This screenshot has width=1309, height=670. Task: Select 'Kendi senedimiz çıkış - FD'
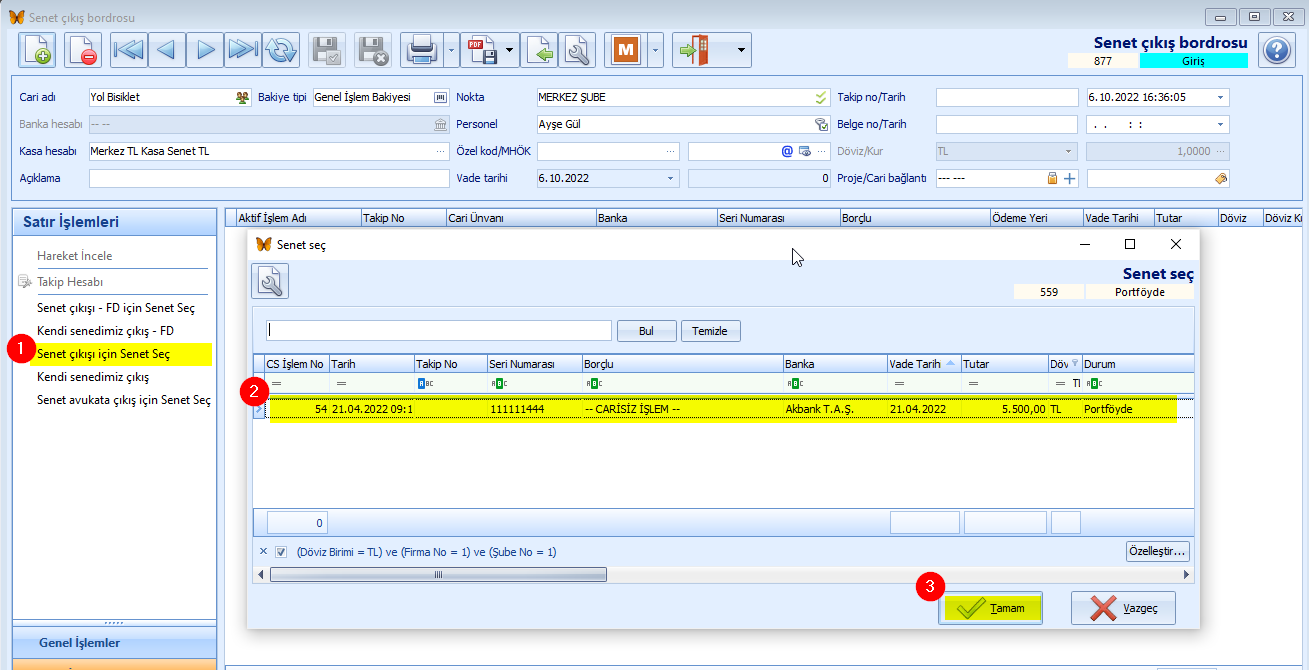click(x=106, y=330)
